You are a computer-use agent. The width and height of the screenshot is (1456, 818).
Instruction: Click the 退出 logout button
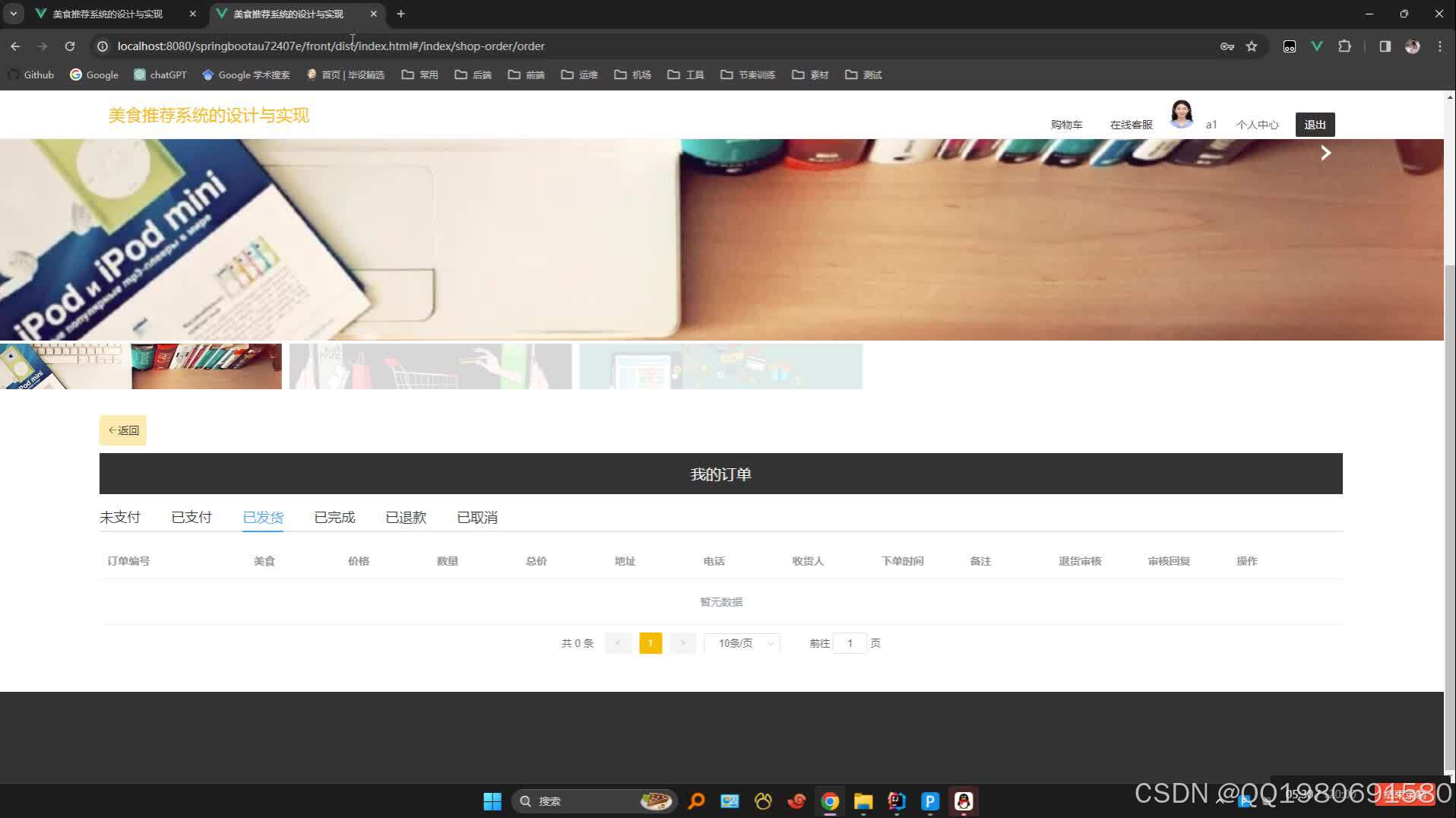click(1315, 125)
